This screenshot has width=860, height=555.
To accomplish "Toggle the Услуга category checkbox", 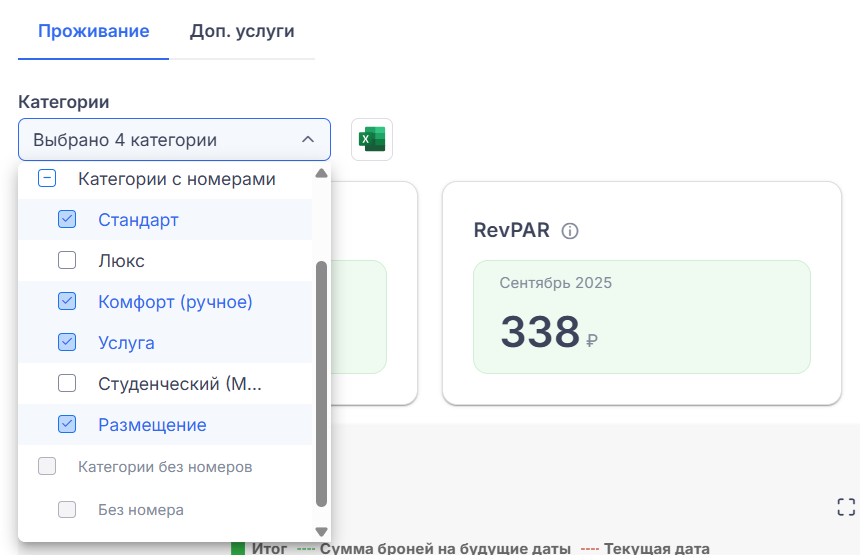I will pyautogui.click(x=67, y=342).
